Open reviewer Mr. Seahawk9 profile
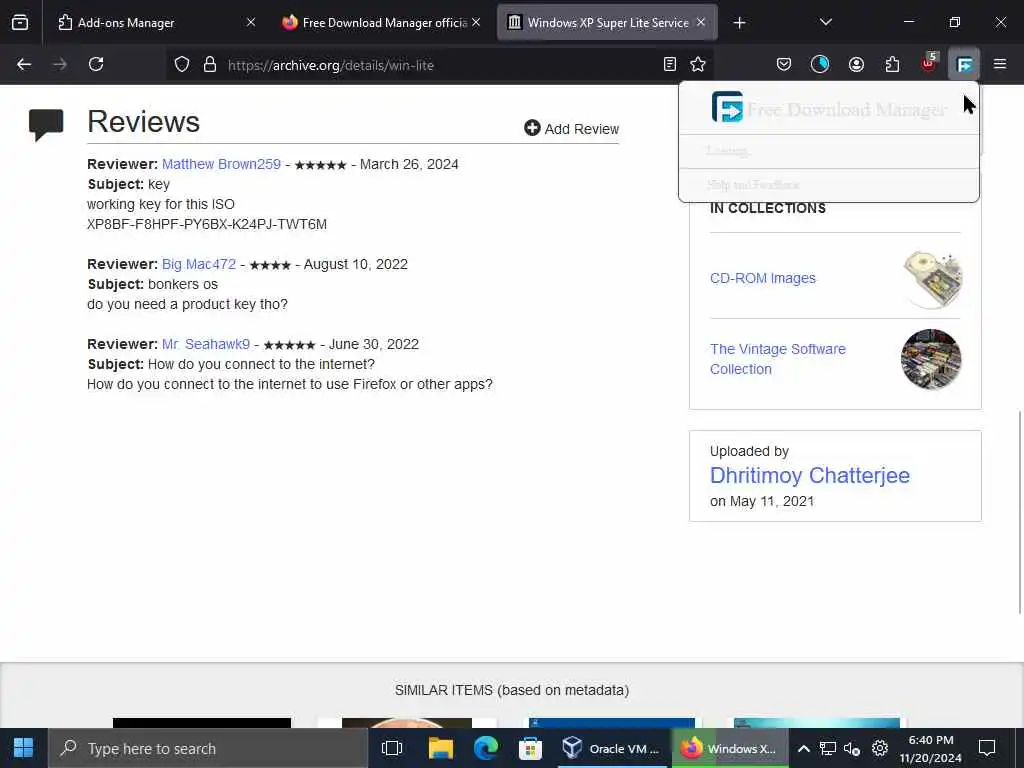The width and height of the screenshot is (1024, 768). tap(206, 344)
